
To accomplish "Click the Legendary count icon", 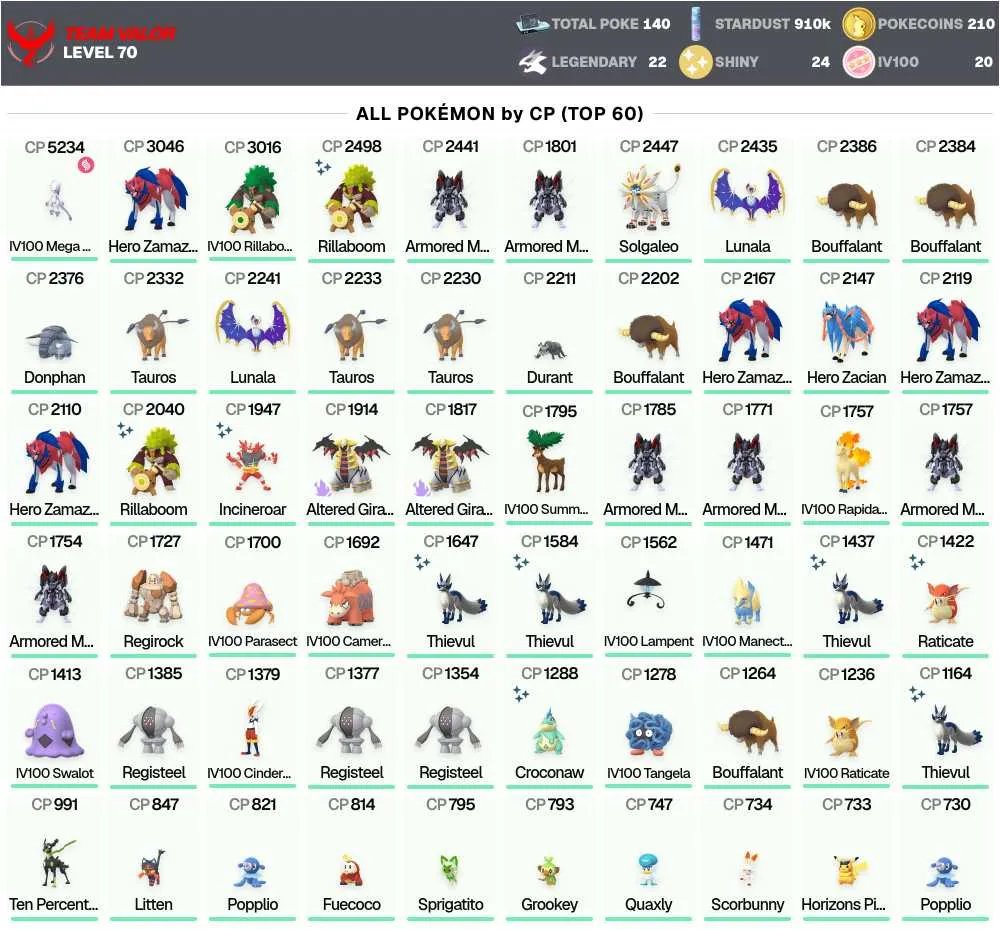I will coord(532,62).
